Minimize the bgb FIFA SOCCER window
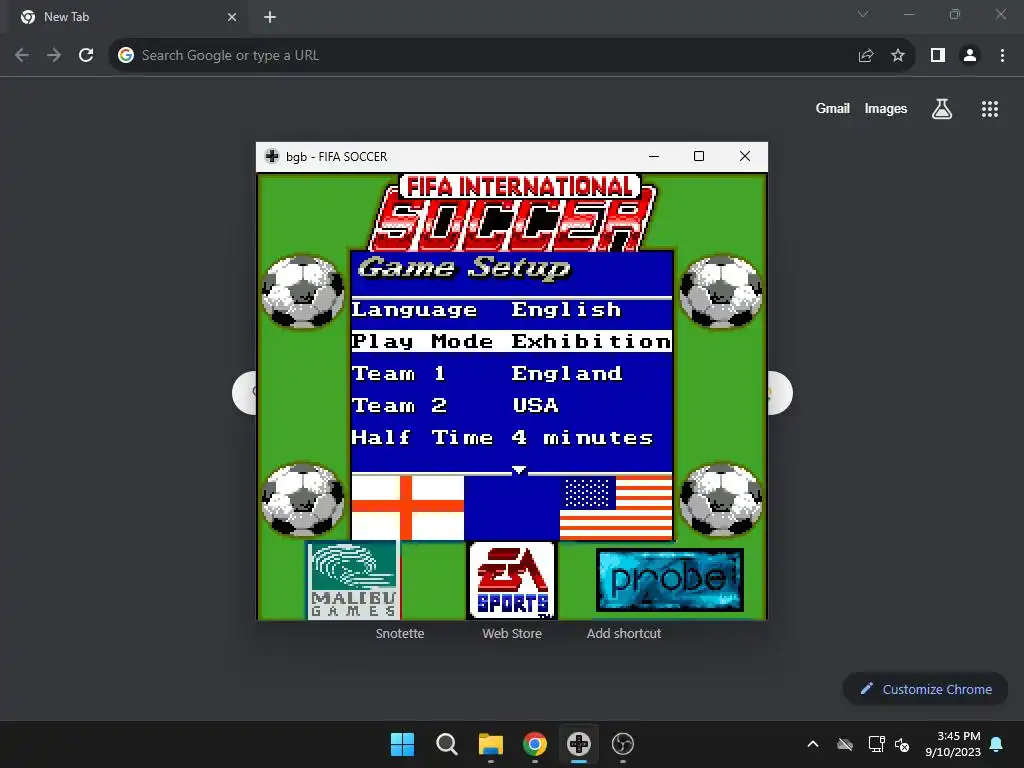 click(654, 156)
